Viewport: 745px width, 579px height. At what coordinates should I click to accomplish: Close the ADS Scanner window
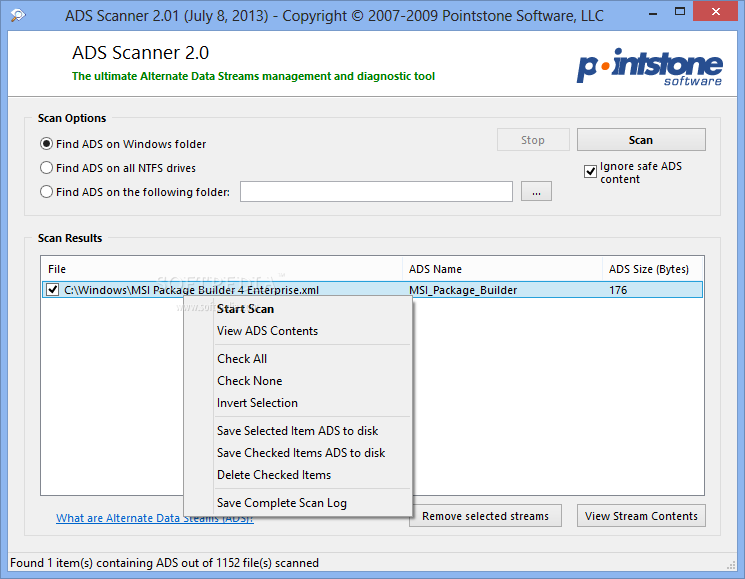(715, 11)
